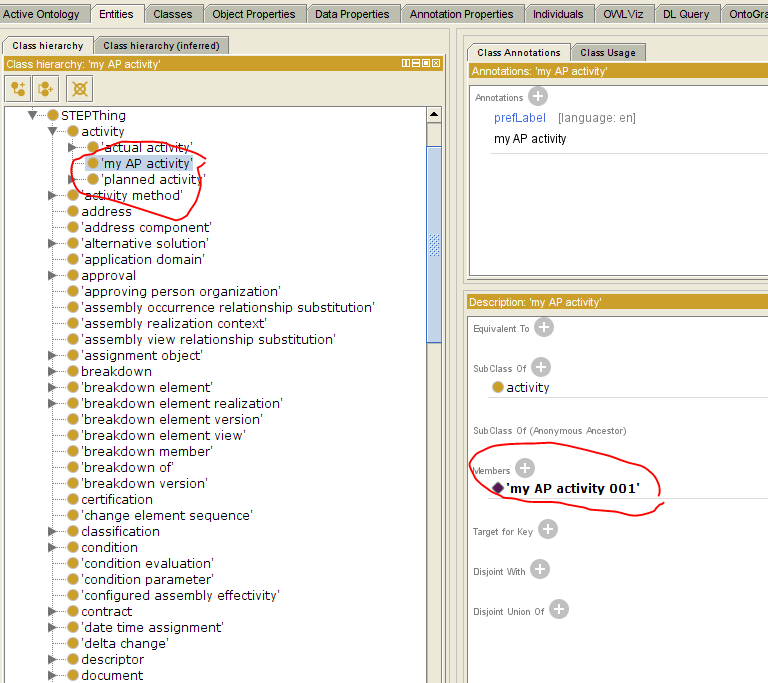
Task: Add a new annotation with plus icon
Action: (538, 97)
